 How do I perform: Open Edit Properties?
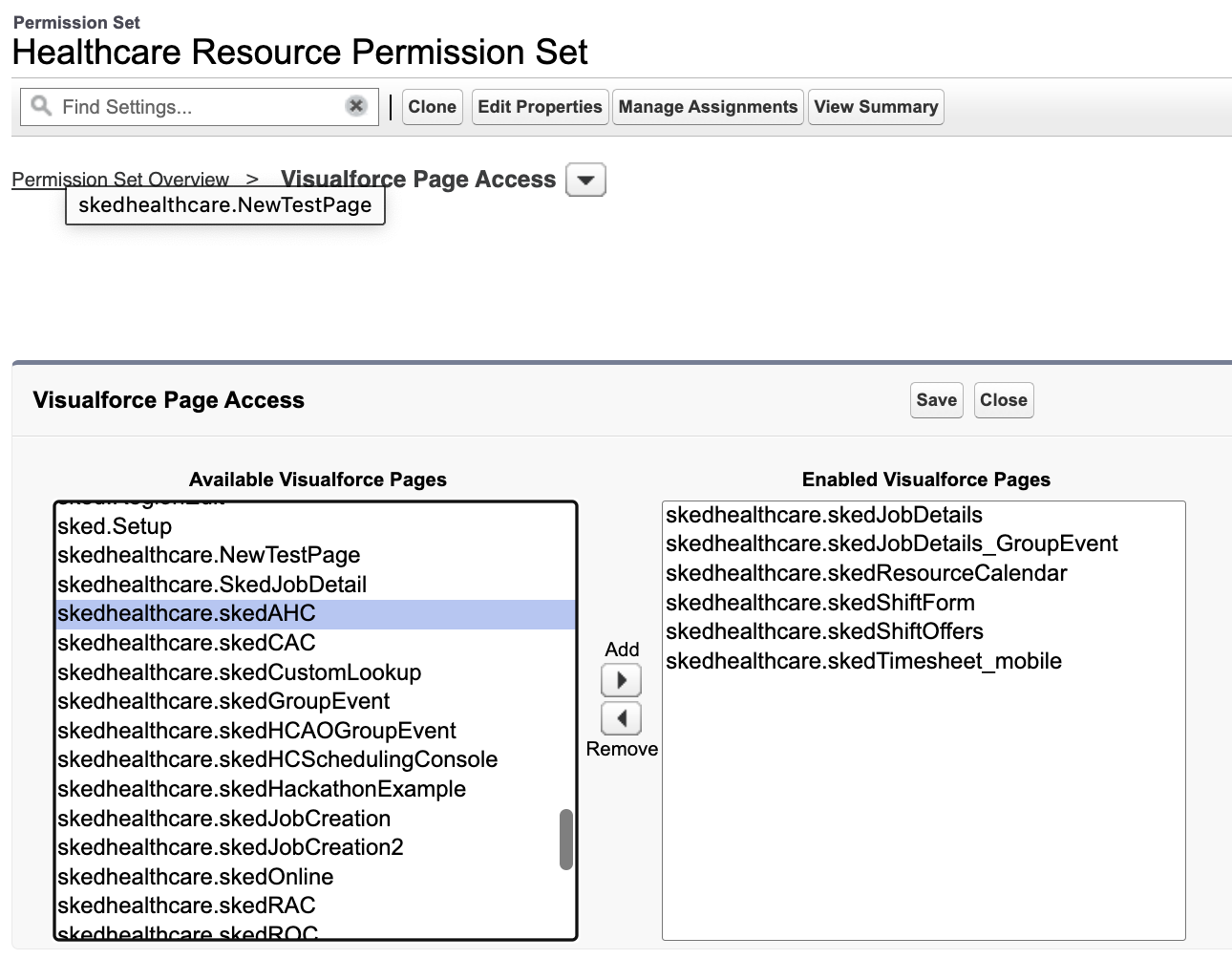[540, 107]
